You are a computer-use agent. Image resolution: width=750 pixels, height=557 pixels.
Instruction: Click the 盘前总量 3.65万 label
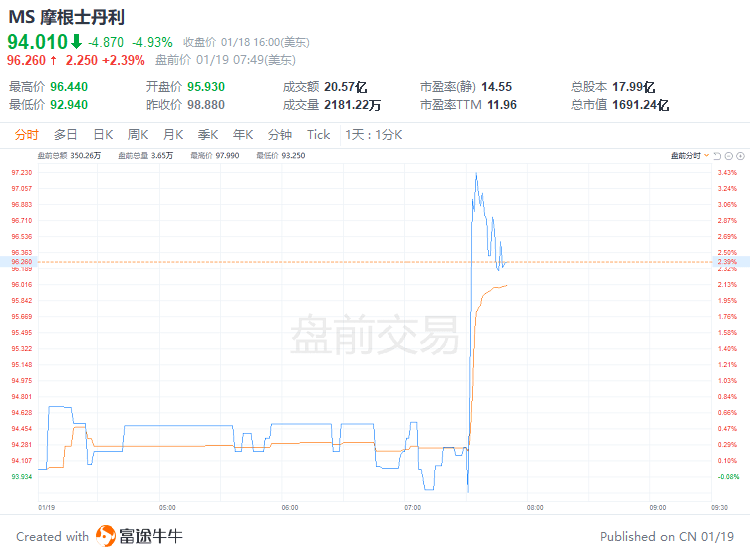pyautogui.click(x=145, y=155)
